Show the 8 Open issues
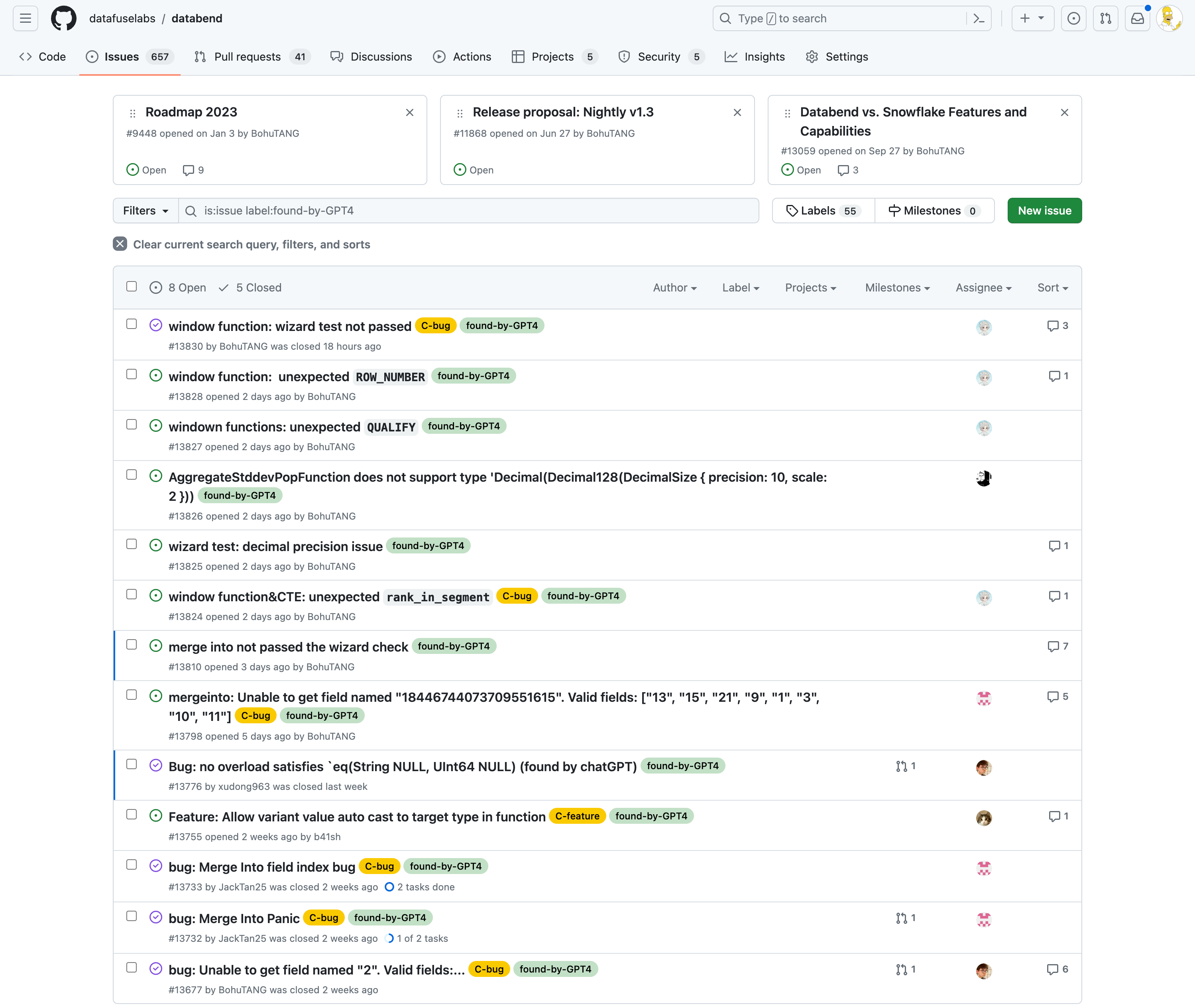1195x1008 pixels. pyautogui.click(x=178, y=288)
